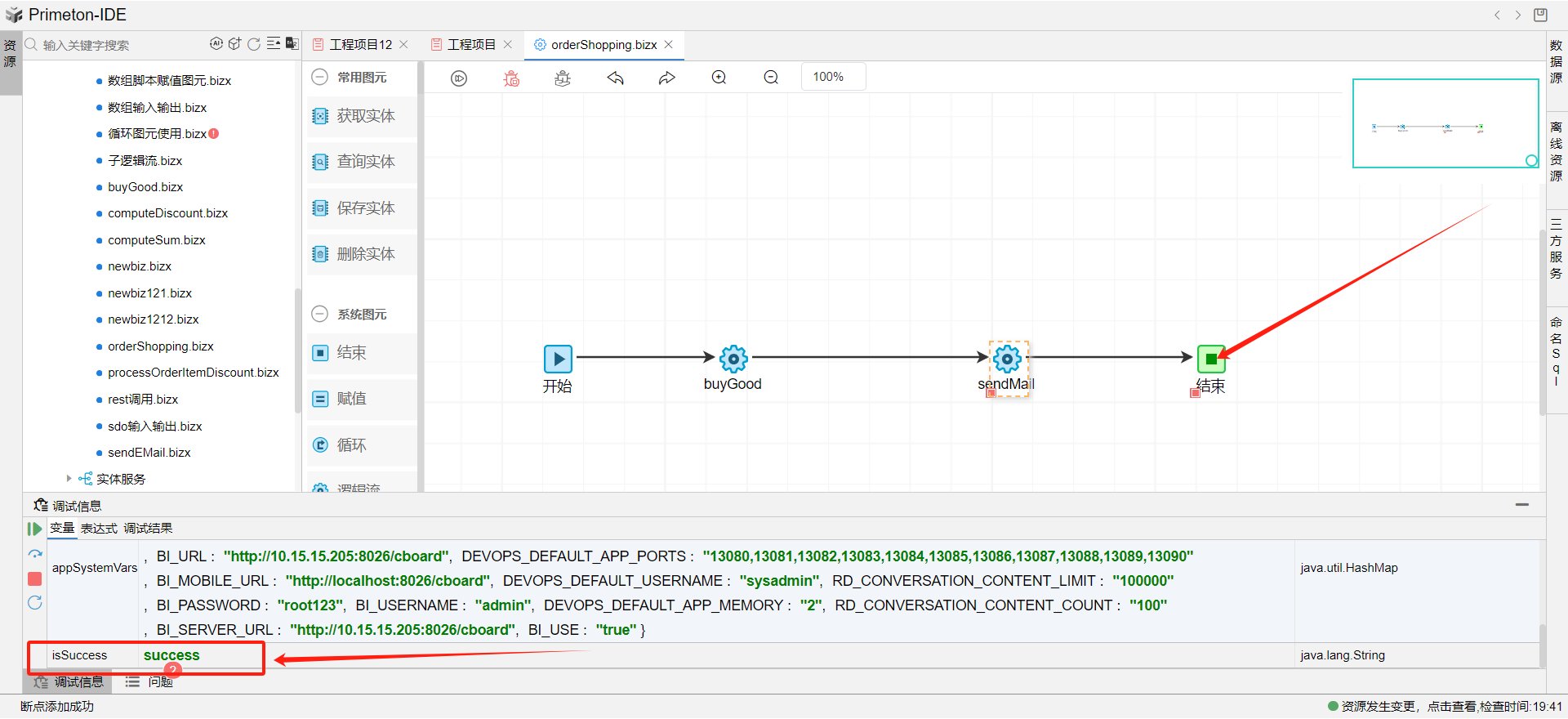1568x719 pixels.
Task: Open sendEMail.bizx in the file tree
Action: pos(149,453)
